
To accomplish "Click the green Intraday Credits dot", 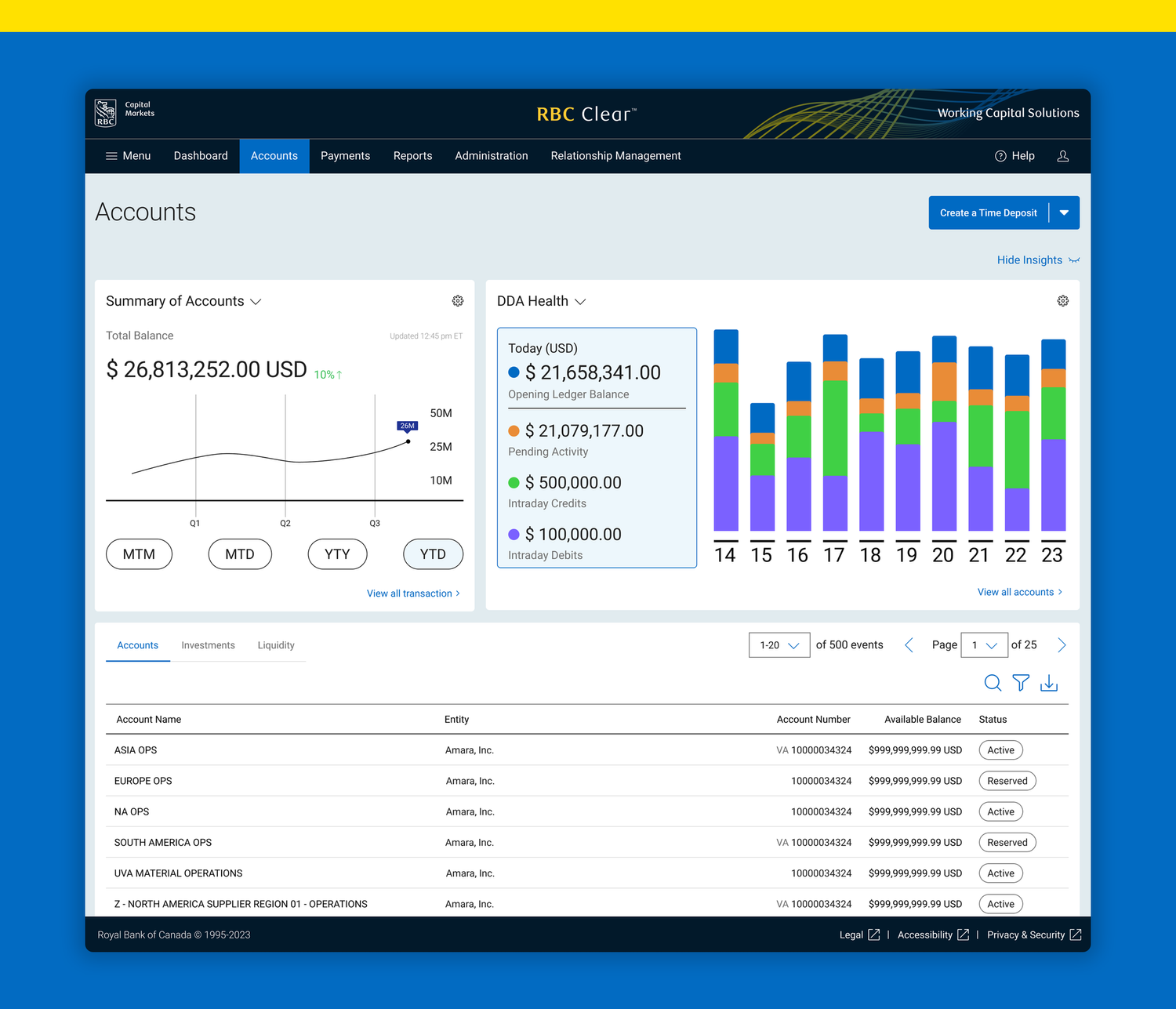I will pyautogui.click(x=514, y=482).
